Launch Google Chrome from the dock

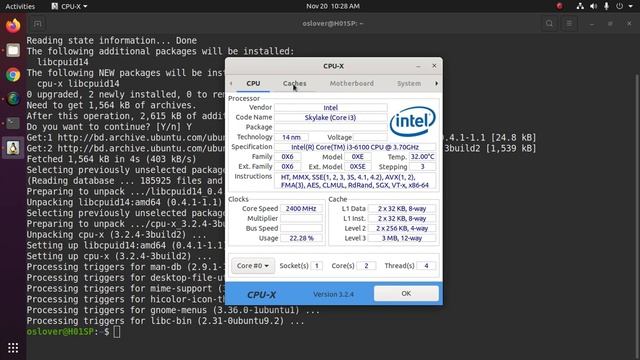tap(13, 75)
